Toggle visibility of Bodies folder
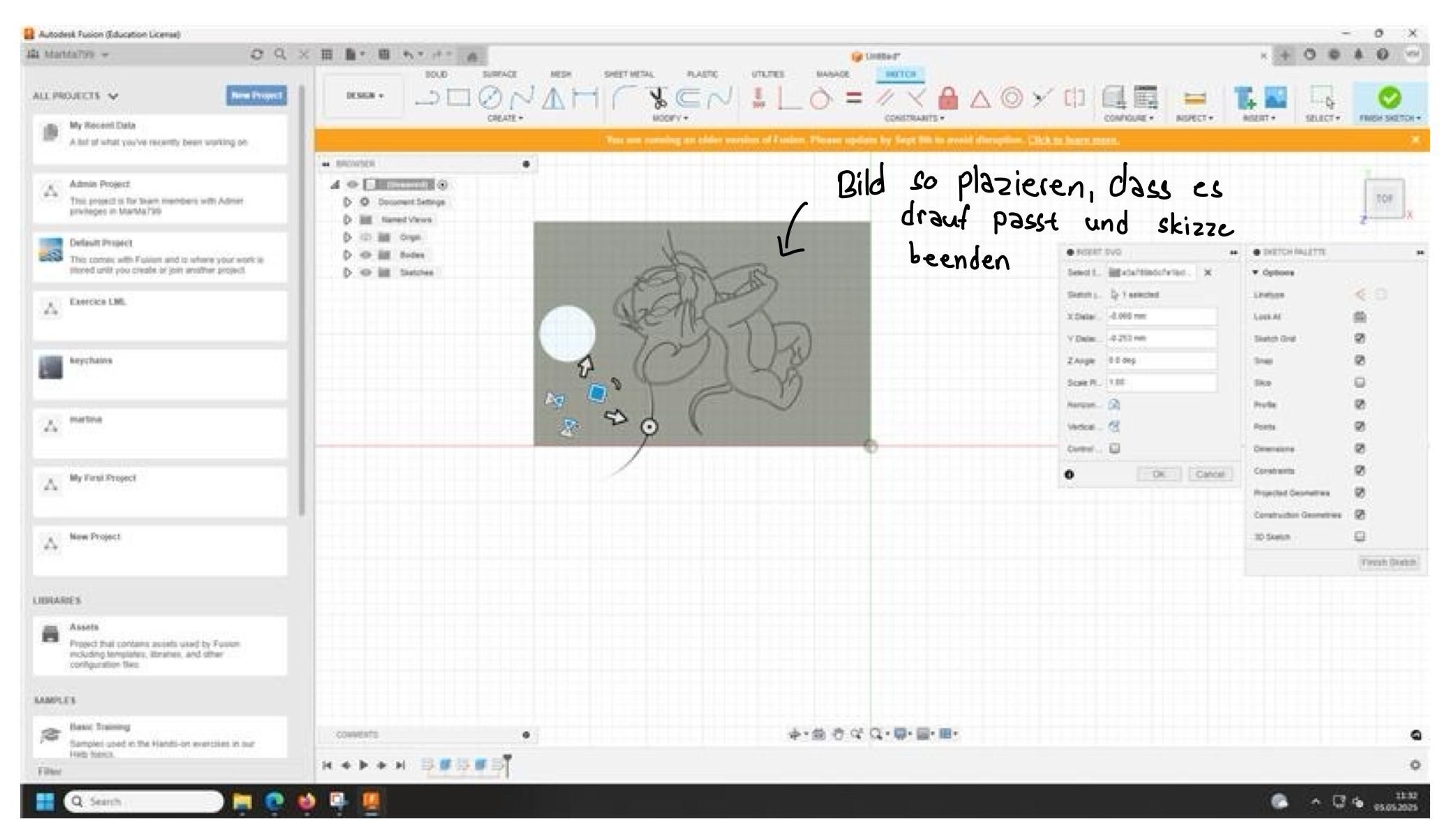 [x=364, y=255]
